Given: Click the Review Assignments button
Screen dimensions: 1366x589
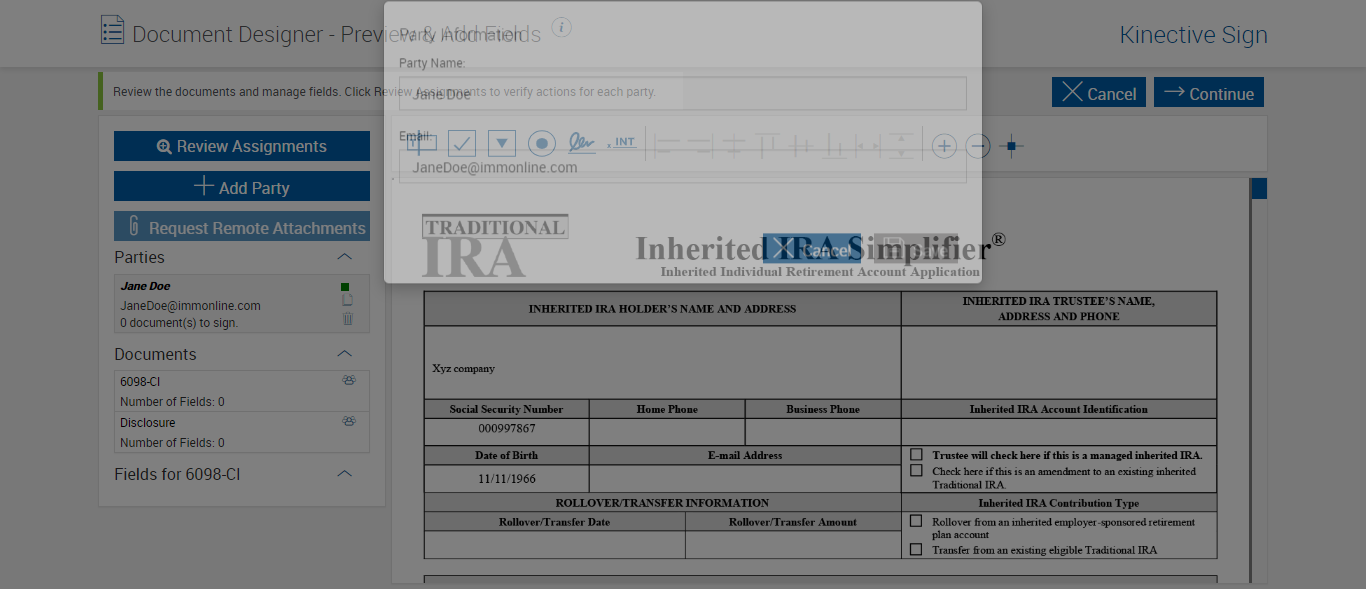Looking at the screenshot, I should [242, 146].
